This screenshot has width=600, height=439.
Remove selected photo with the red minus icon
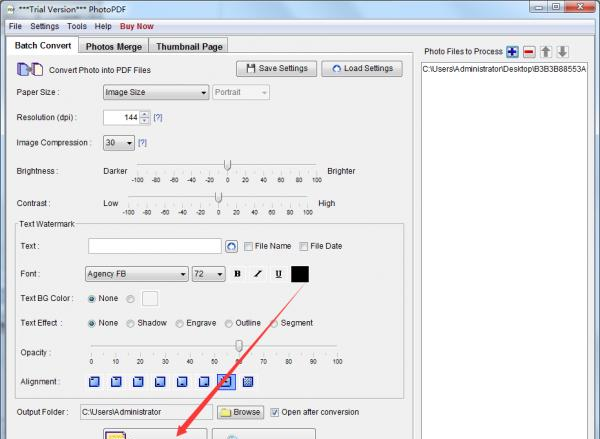[x=529, y=52]
